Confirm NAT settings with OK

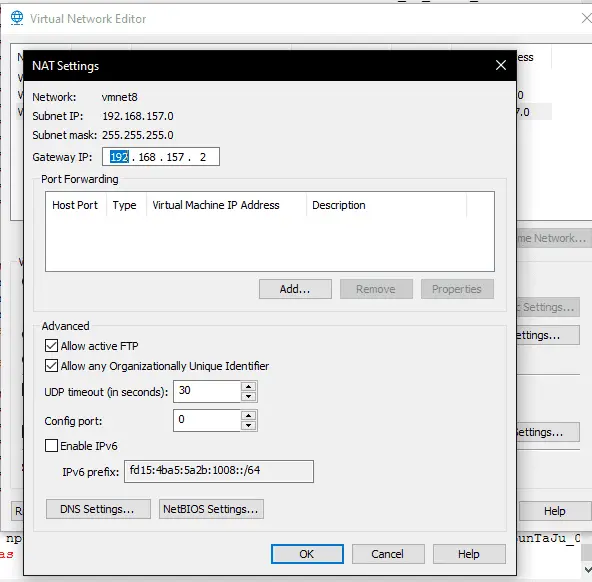point(307,554)
